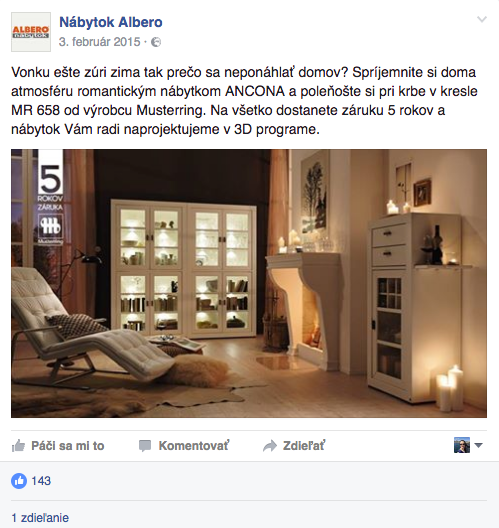Click the Zdieľať share button

point(294,446)
